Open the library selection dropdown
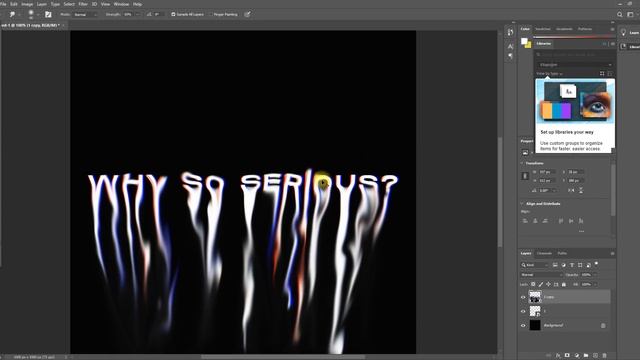 click(x=575, y=64)
